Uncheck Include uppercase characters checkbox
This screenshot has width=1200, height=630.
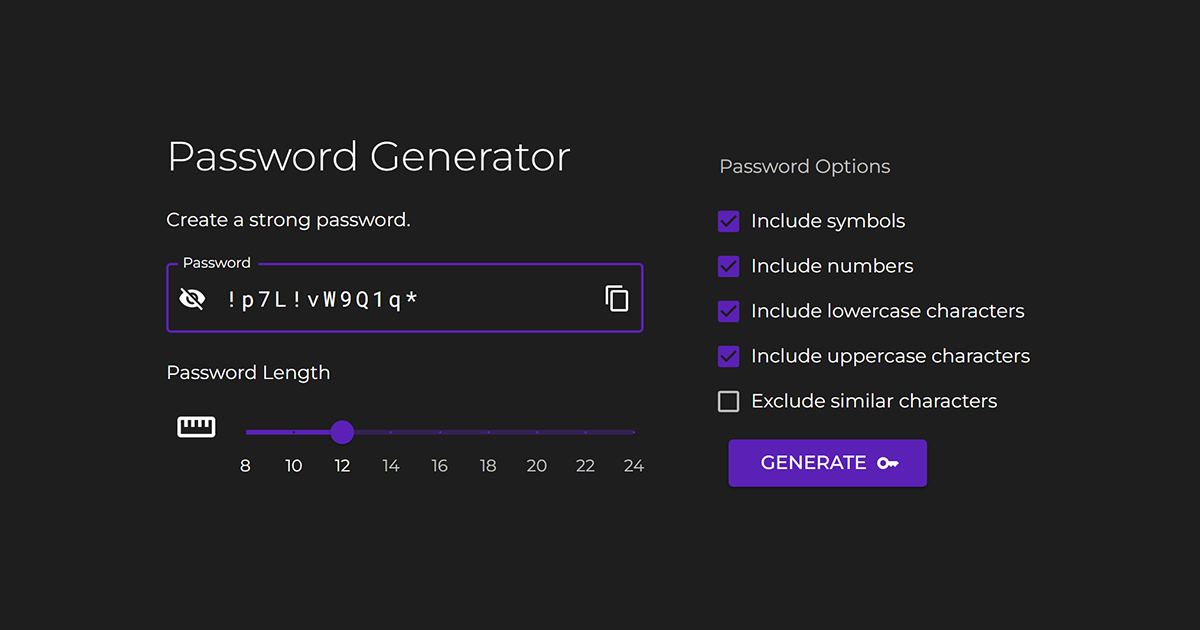tap(729, 356)
